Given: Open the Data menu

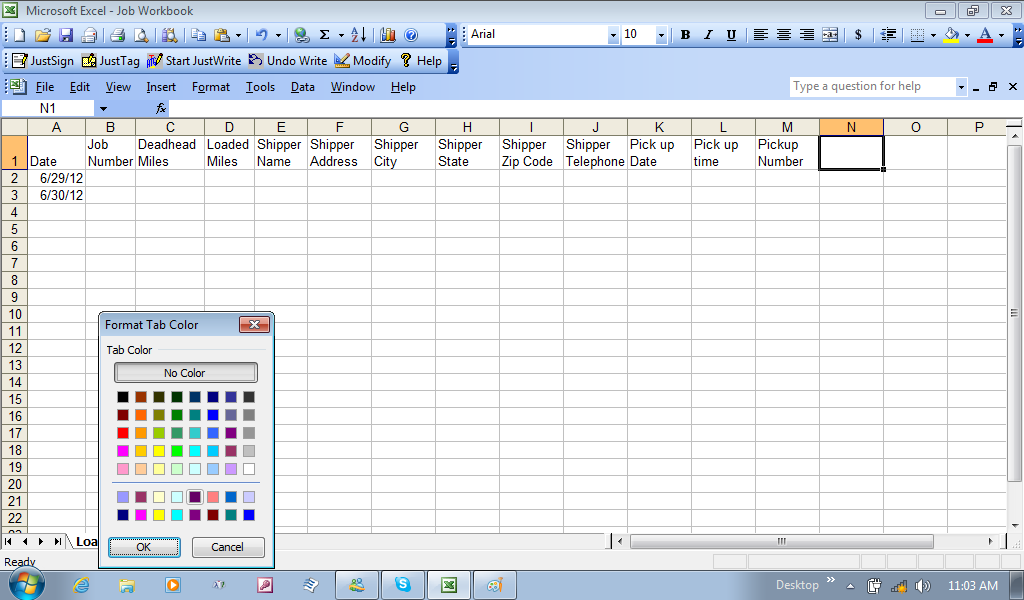Looking at the screenshot, I should [302, 87].
